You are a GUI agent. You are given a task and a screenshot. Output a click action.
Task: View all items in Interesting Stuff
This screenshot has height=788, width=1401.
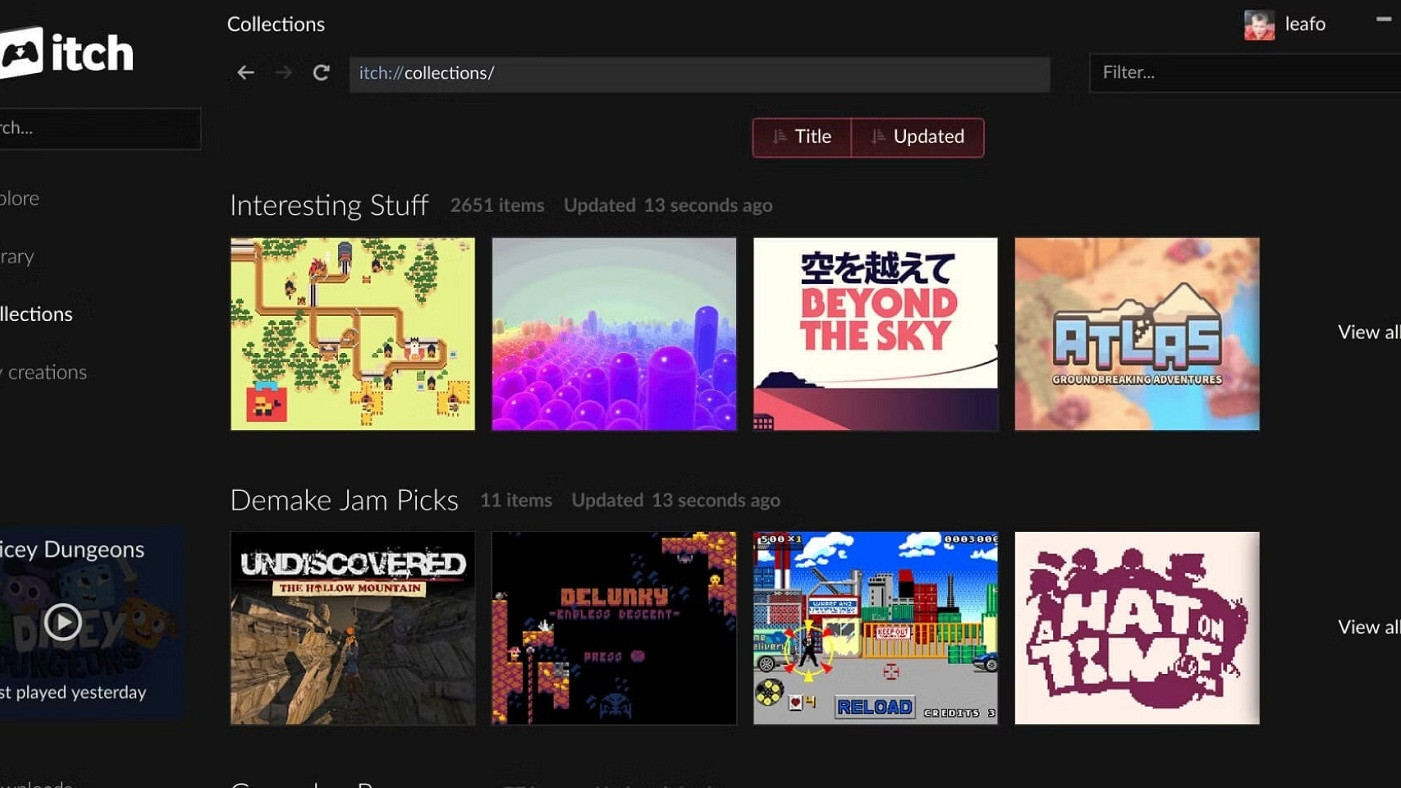coord(1368,332)
